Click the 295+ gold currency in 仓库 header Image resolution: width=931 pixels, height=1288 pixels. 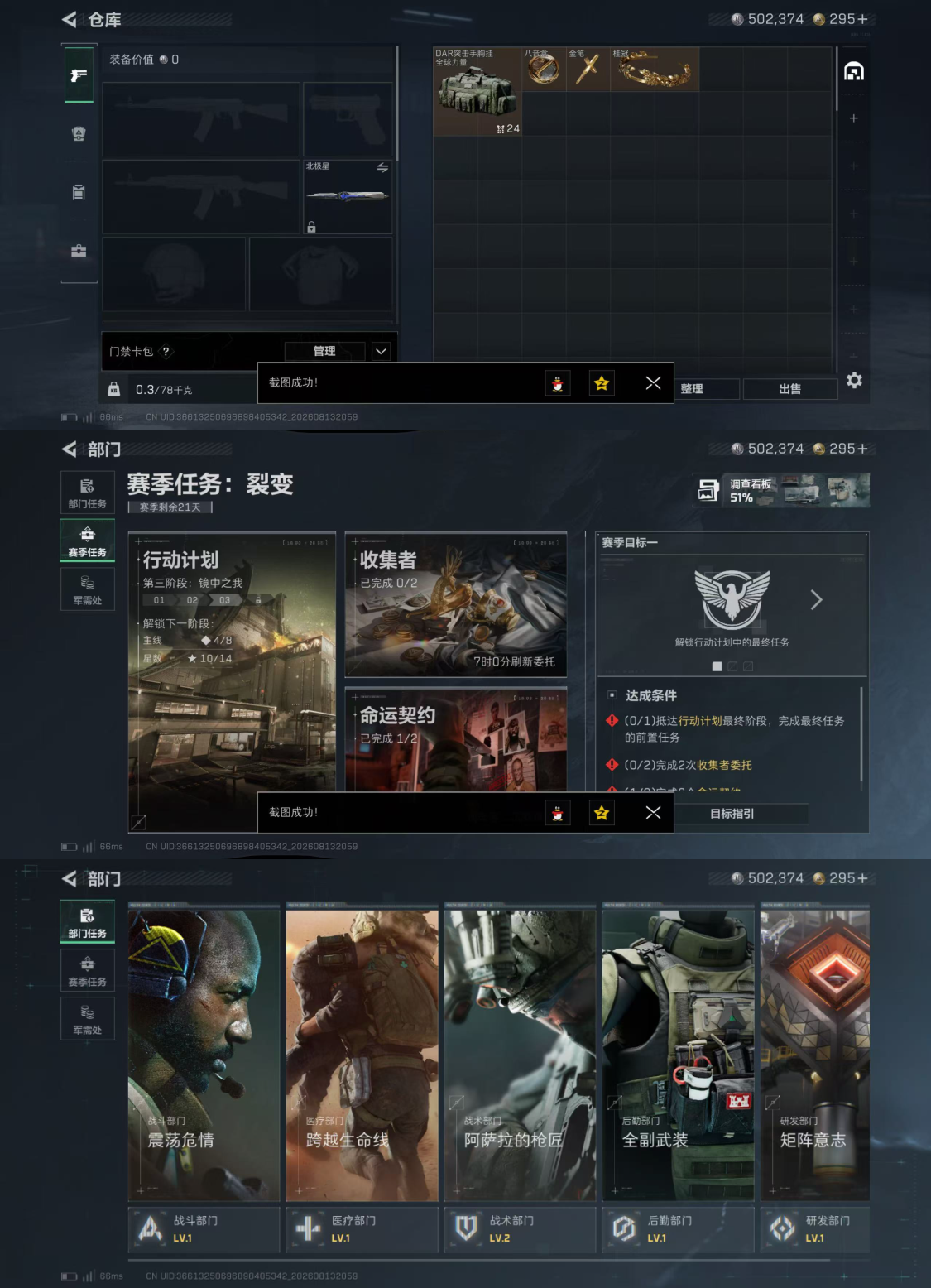[x=840, y=19]
